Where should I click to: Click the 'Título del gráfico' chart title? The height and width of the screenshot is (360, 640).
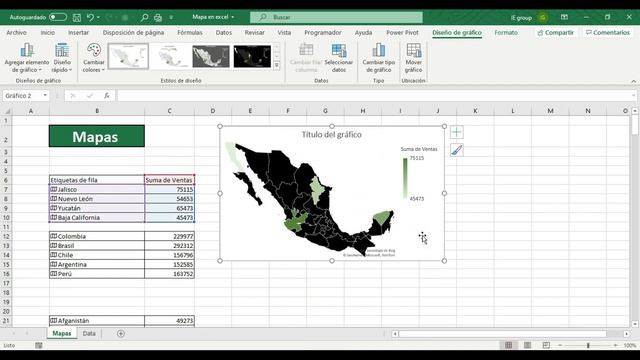[331, 134]
